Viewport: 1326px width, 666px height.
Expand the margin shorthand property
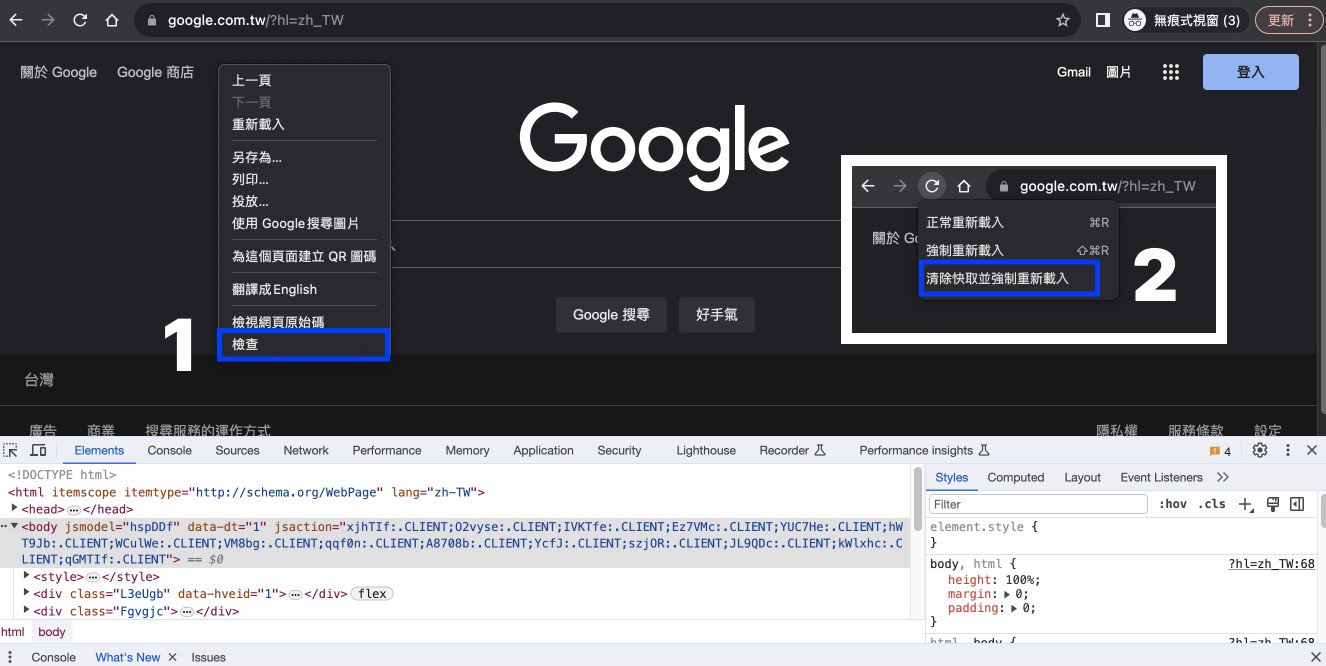1007,594
